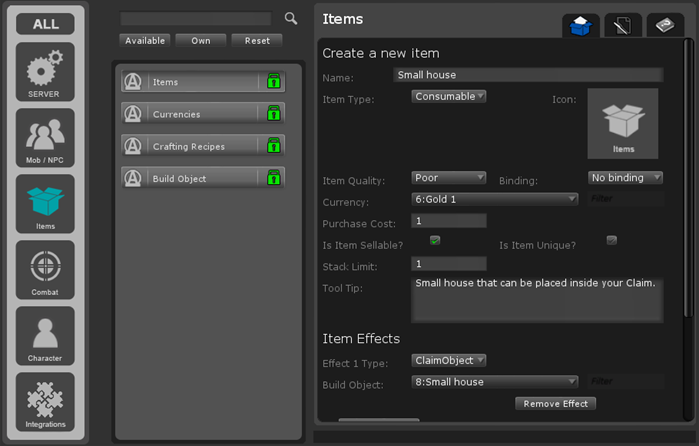699x446 pixels.
Task: Click the search magnifier icon
Action: click(x=291, y=18)
